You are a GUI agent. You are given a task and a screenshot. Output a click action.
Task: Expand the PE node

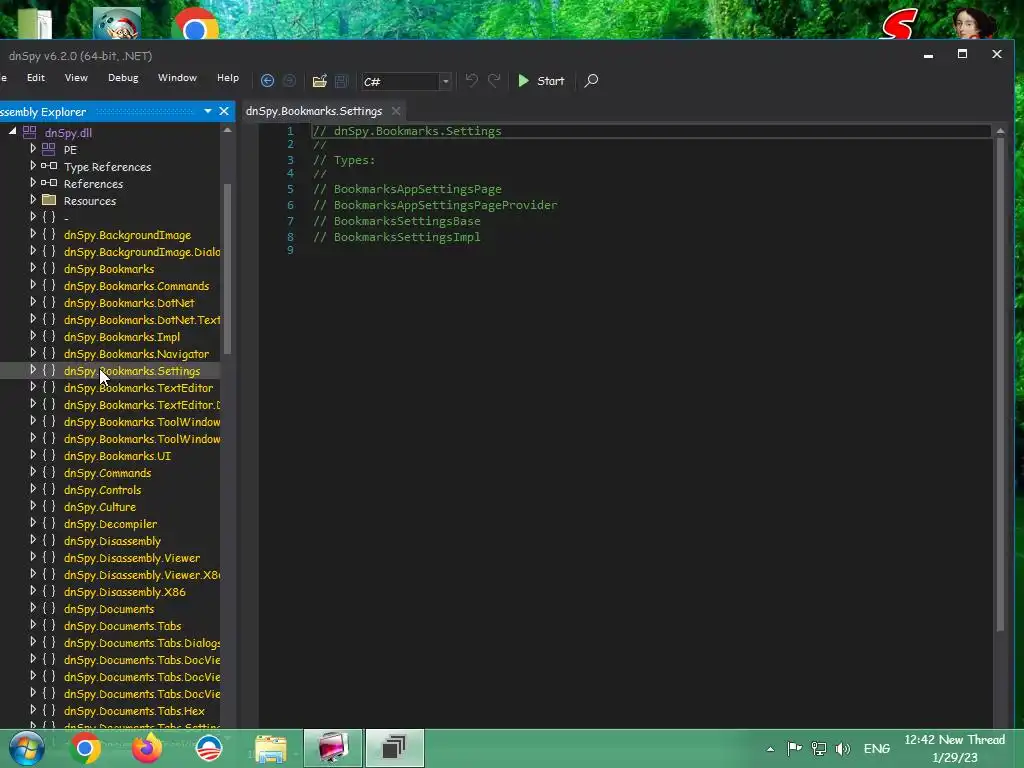click(x=33, y=149)
